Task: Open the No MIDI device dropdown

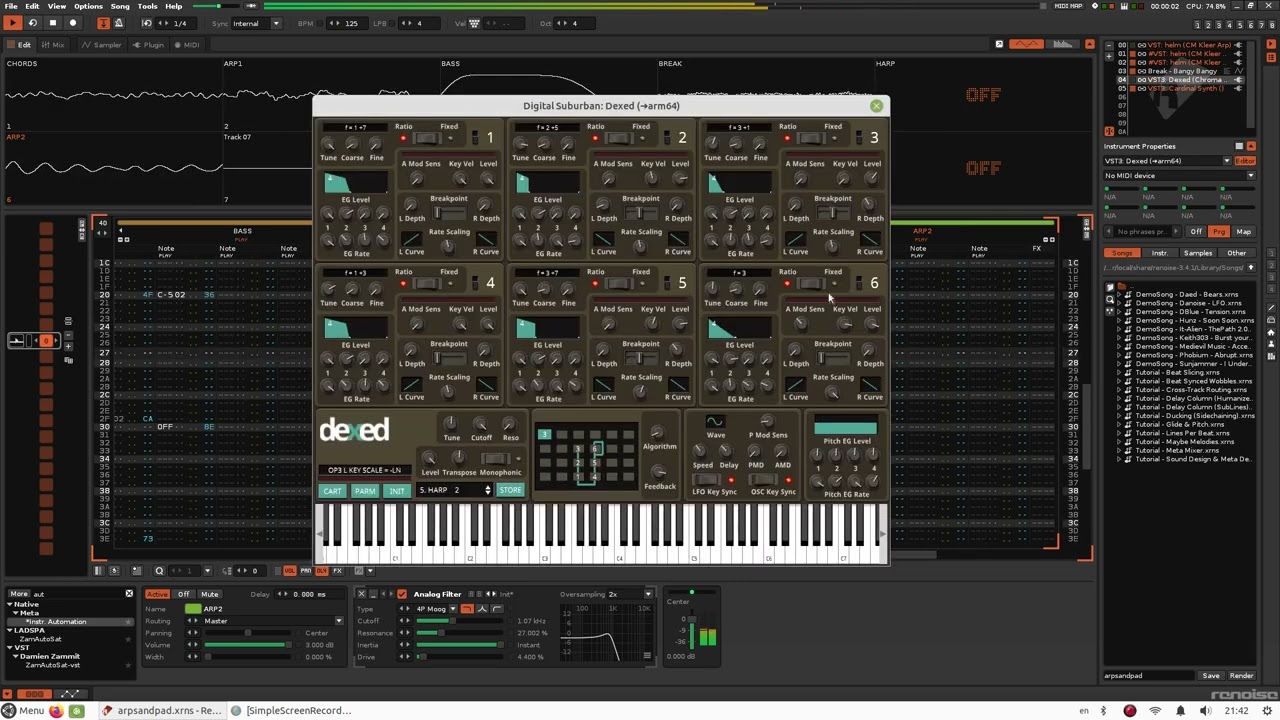Action: click(1179, 176)
